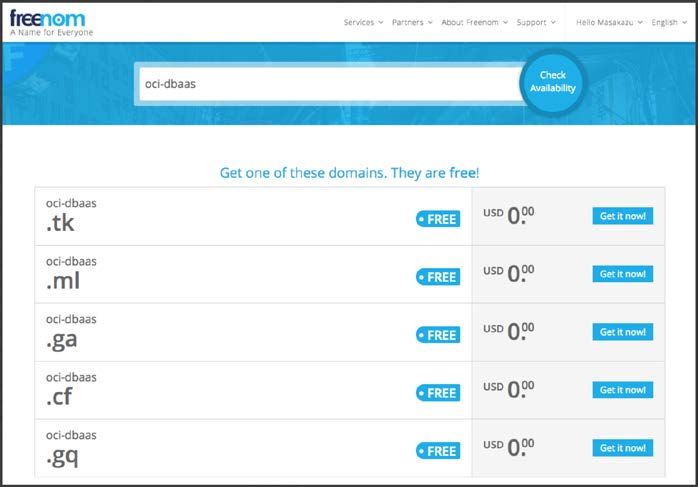The height and width of the screenshot is (487, 698).
Task: Click the Check Availability button
Action: 552,81
